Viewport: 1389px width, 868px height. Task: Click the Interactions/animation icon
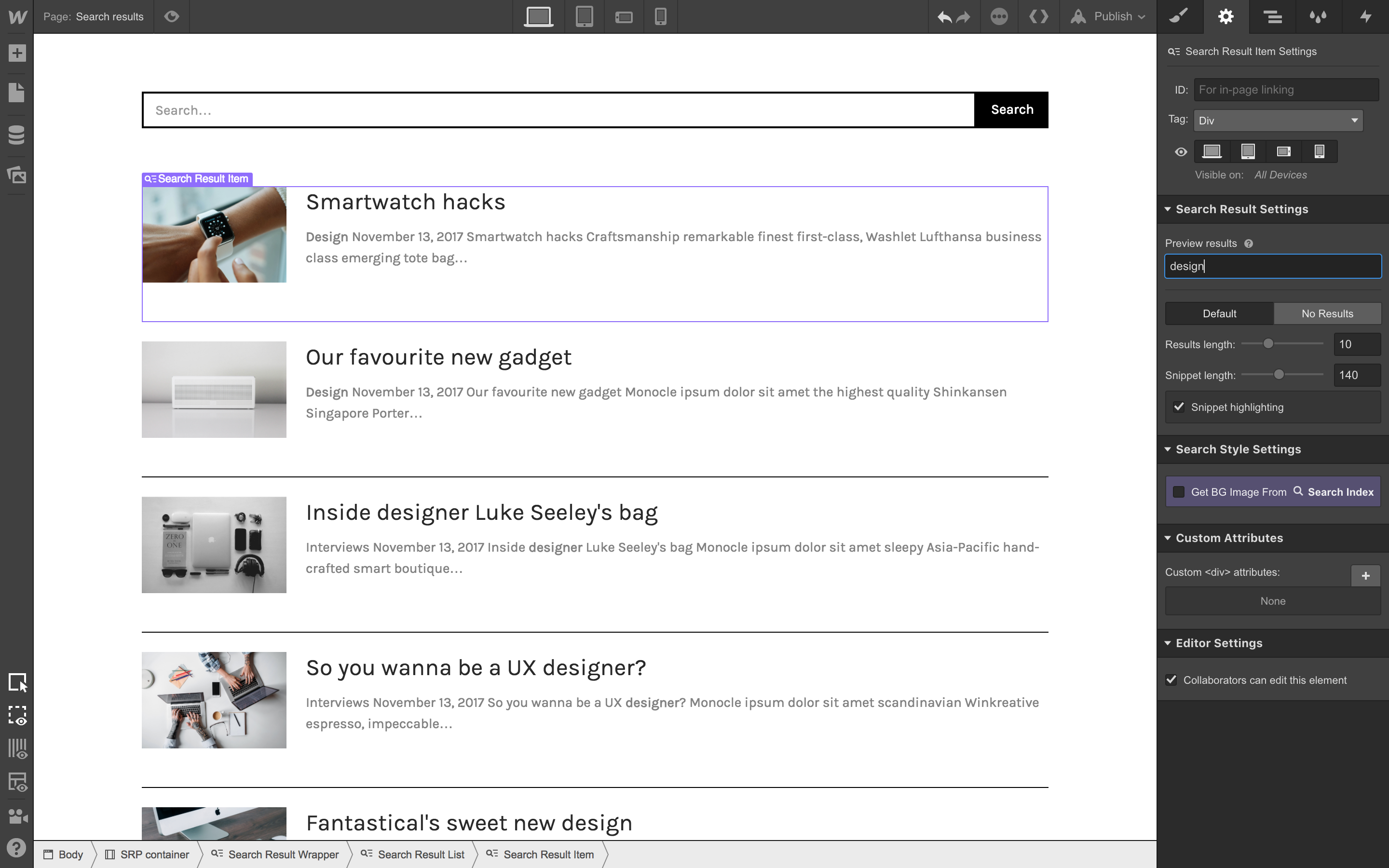(x=1366, y=16)
